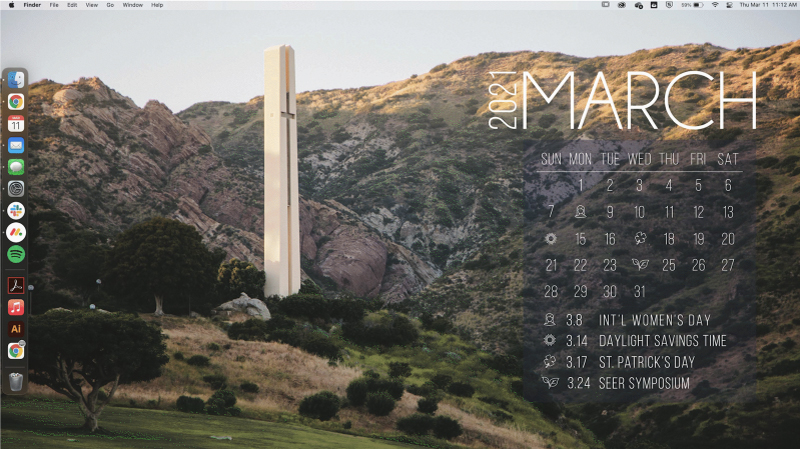Image resolution: width=800 pixels, height=449 pixels.
Task: Open the File menu
Action: point(54,5)
